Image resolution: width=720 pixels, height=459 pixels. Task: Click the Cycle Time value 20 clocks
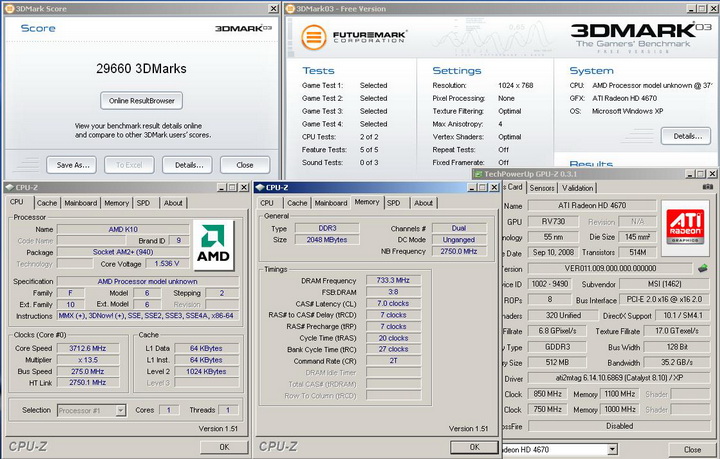393,338
